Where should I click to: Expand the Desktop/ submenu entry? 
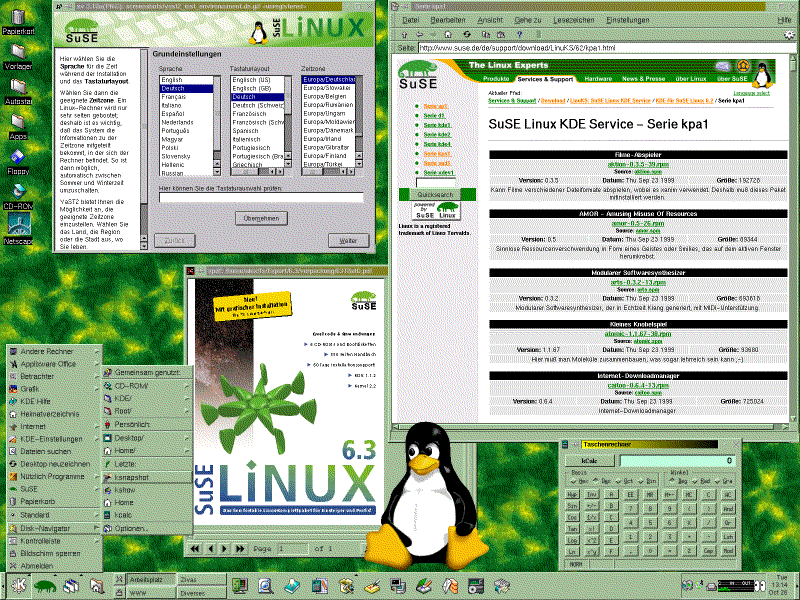tap(147, 438)
